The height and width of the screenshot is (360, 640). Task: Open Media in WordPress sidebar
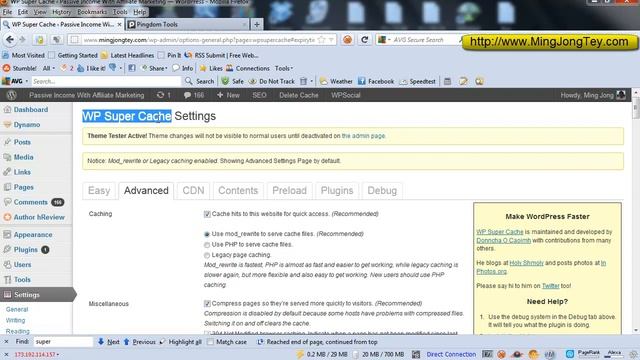tap(23, 157)
